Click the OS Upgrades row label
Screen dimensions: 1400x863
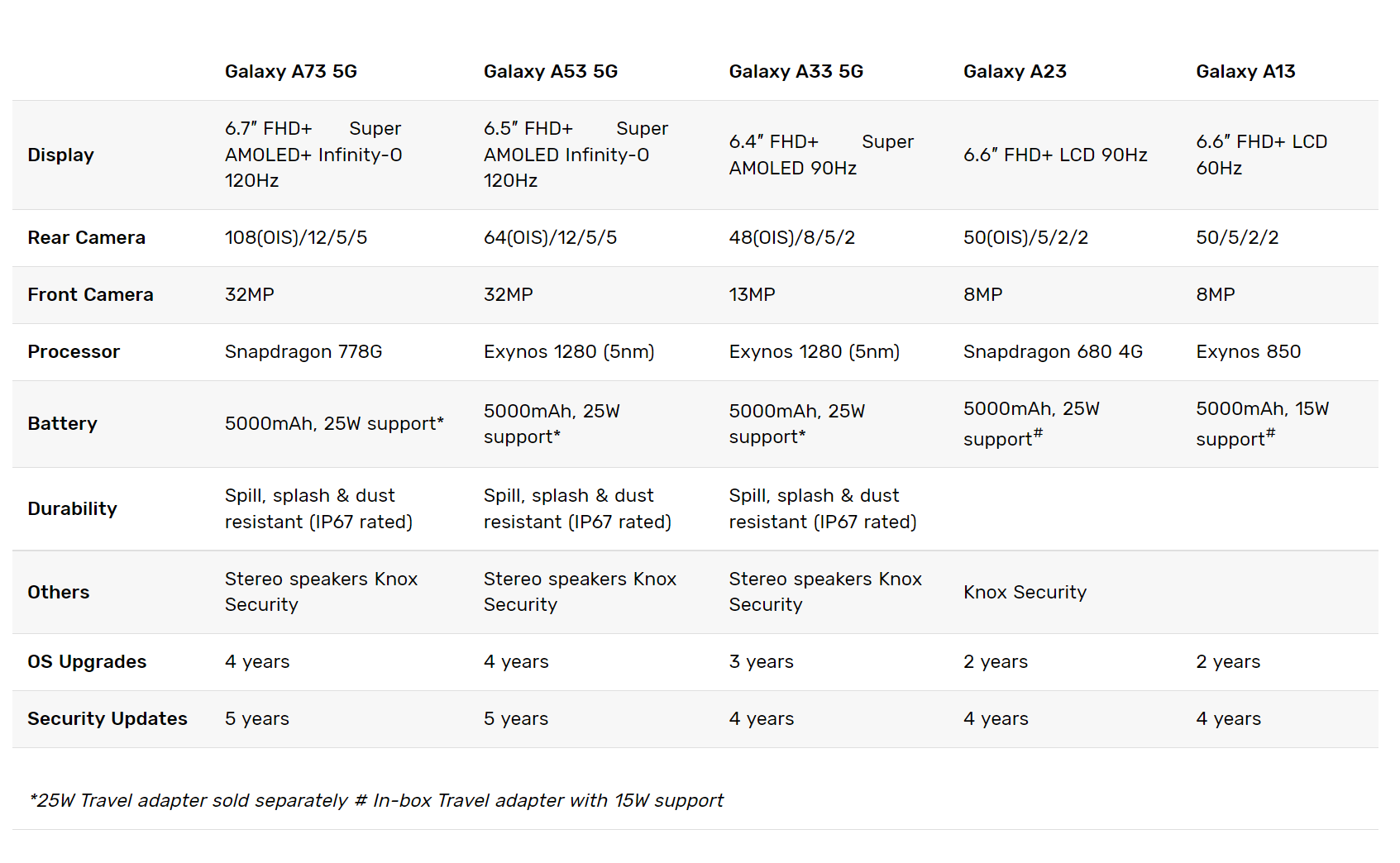(87, 662)
